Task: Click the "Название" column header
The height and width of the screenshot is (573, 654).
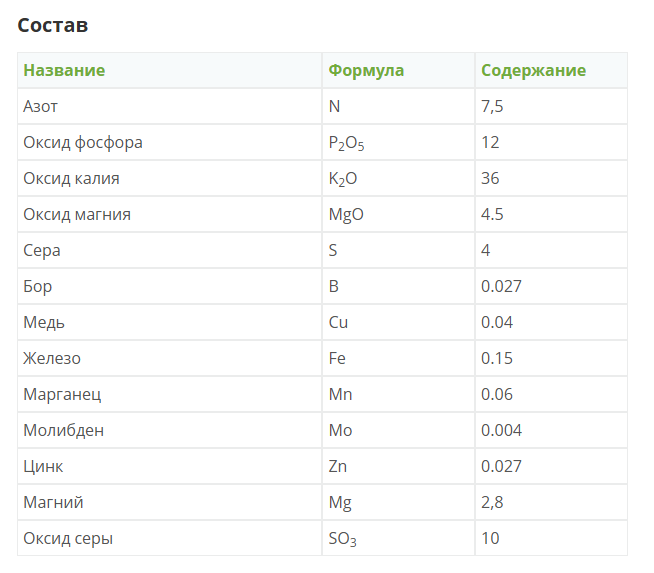Action: coord(64,70)
